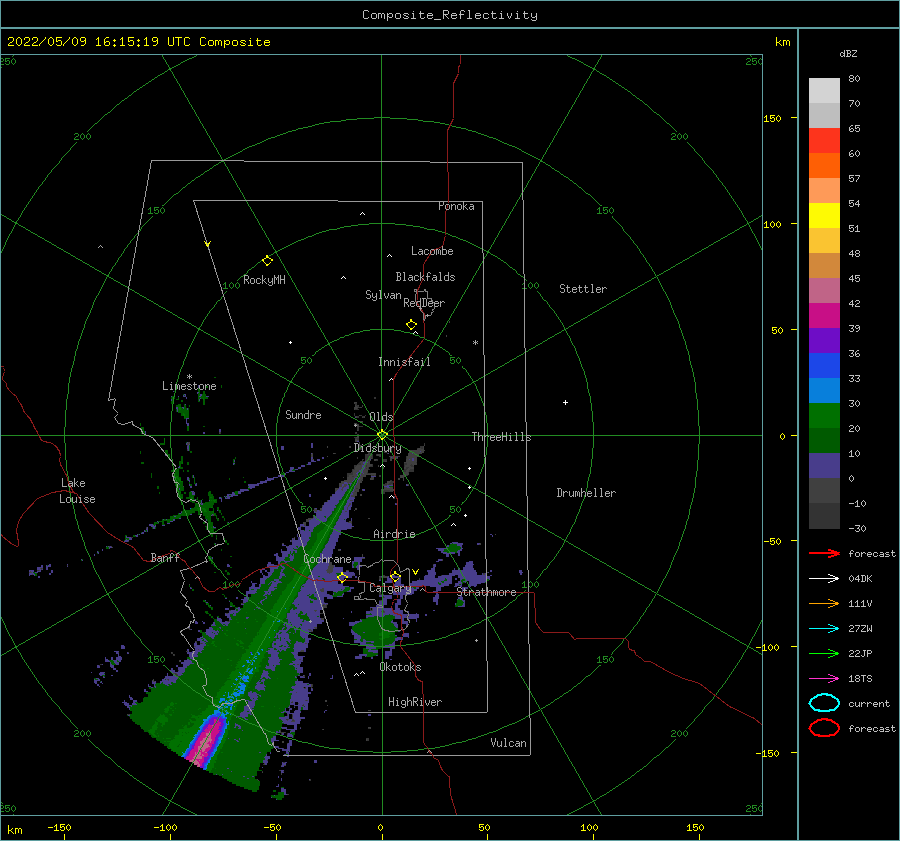Image resolution: width=900 pixels, height=841 pixels.
Task: Click the yellow diamond marker at radar center
Action: (382, 435)
